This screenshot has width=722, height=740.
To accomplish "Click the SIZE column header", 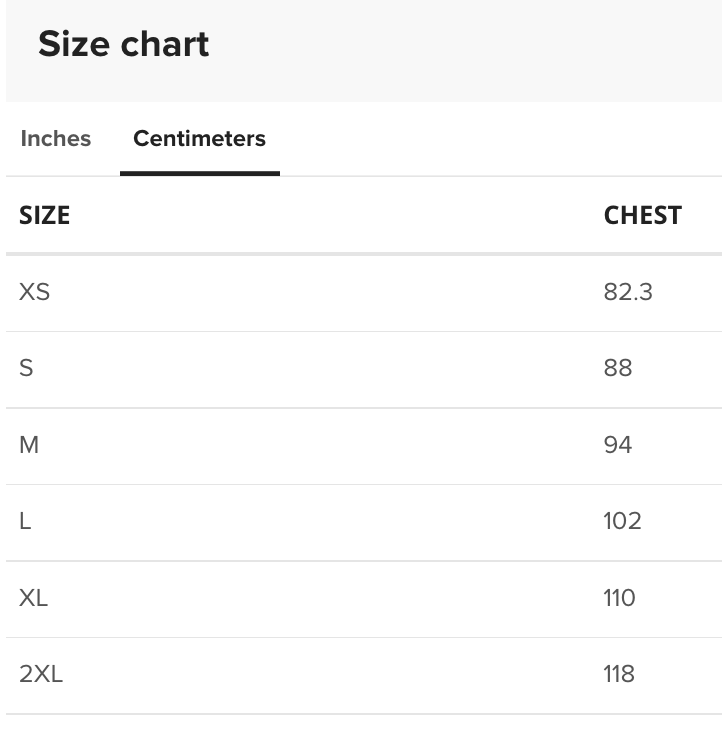I will (44, 215).
